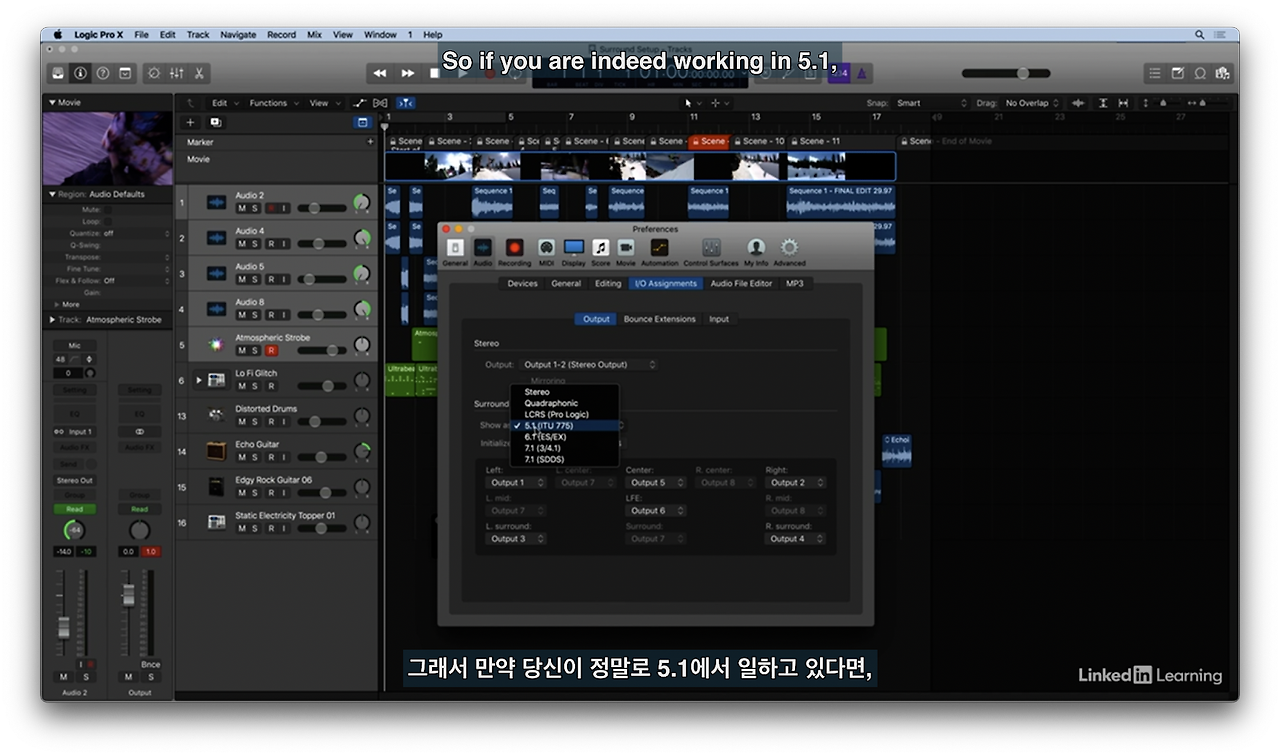1280x756 pixels.
Task: Open the Media Browsers icon
Action: pos(1221,73)
